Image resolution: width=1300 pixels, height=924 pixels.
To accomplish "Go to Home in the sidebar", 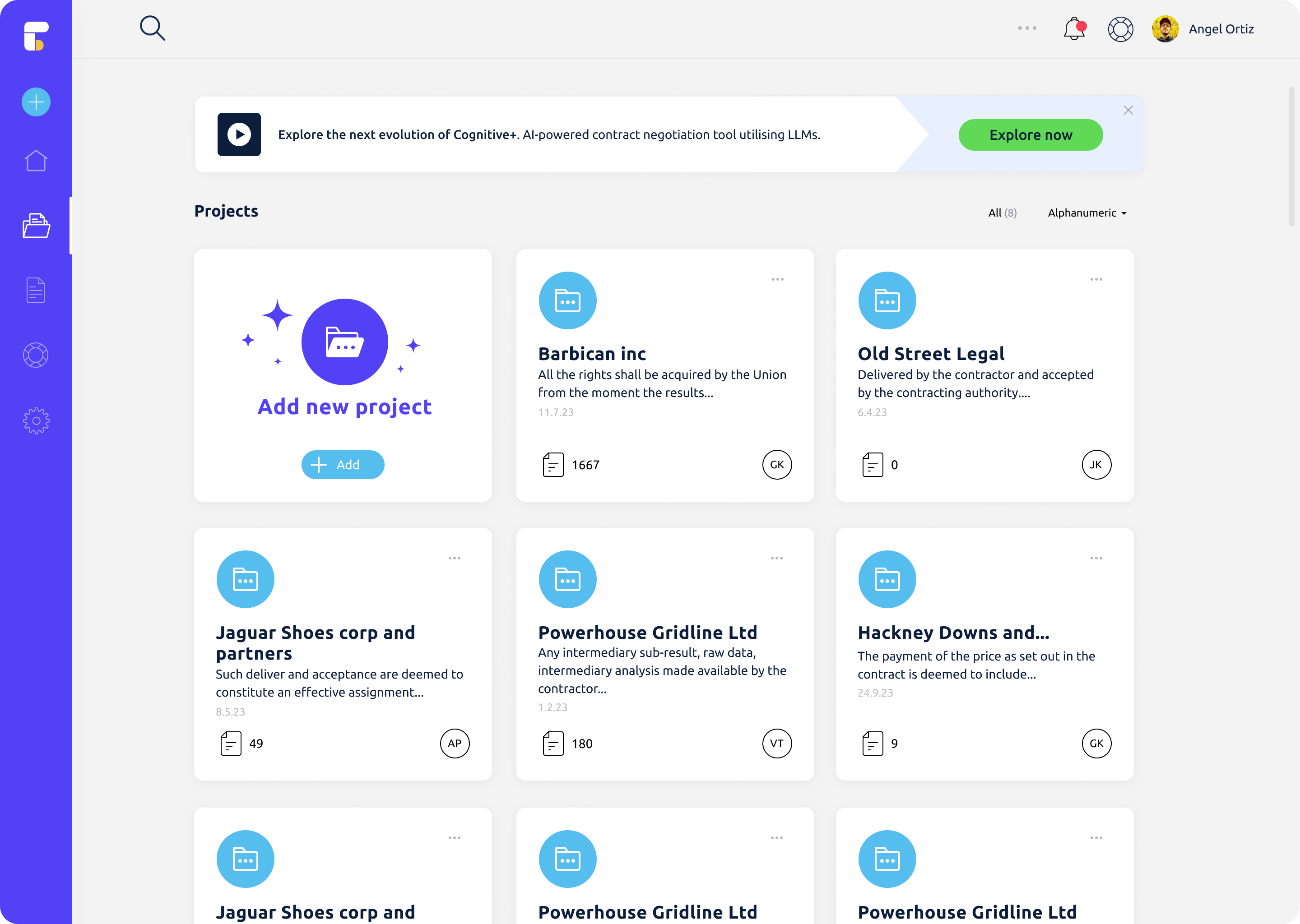I will coord(36,161).
